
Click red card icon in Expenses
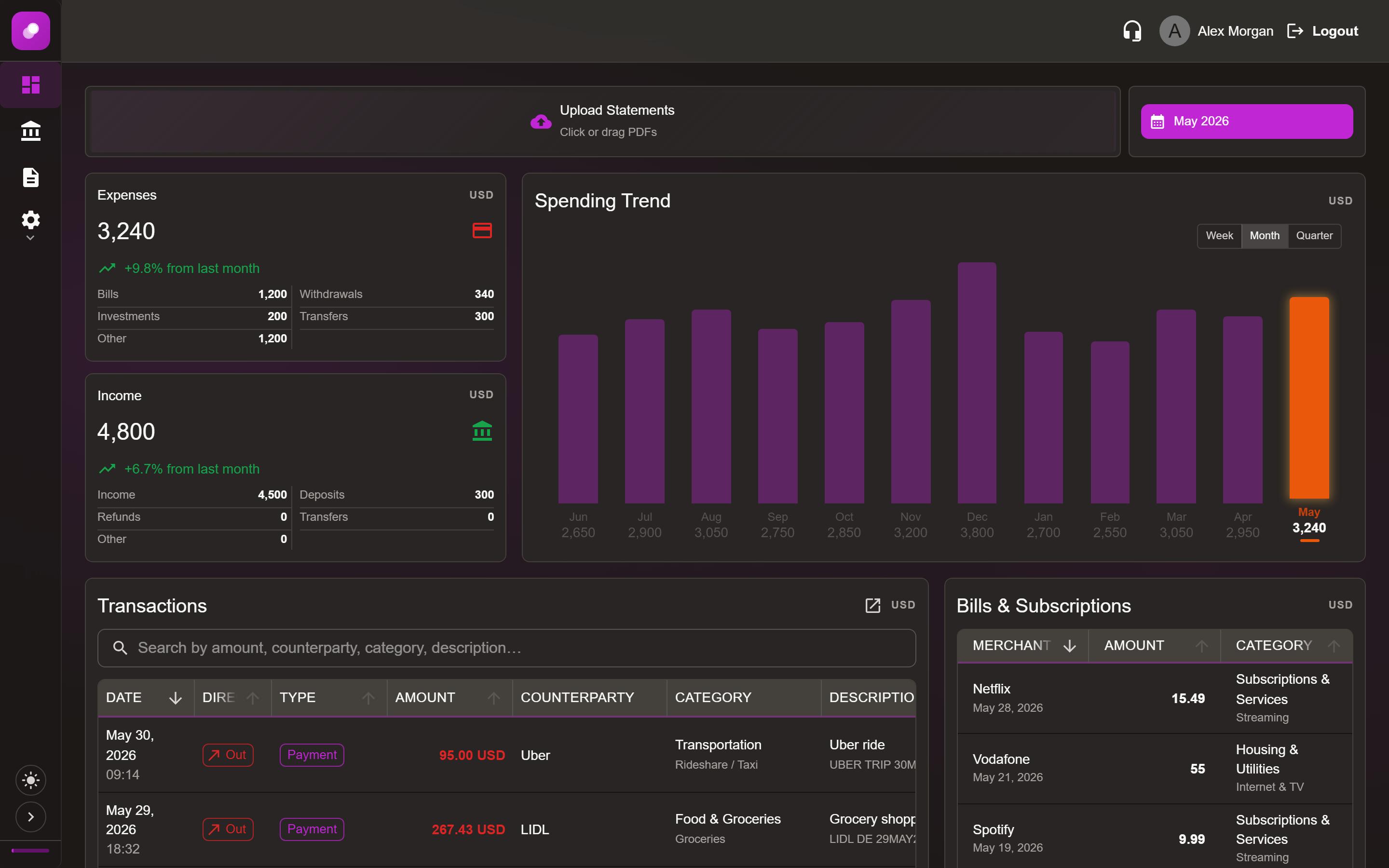[x=481, y=231]
